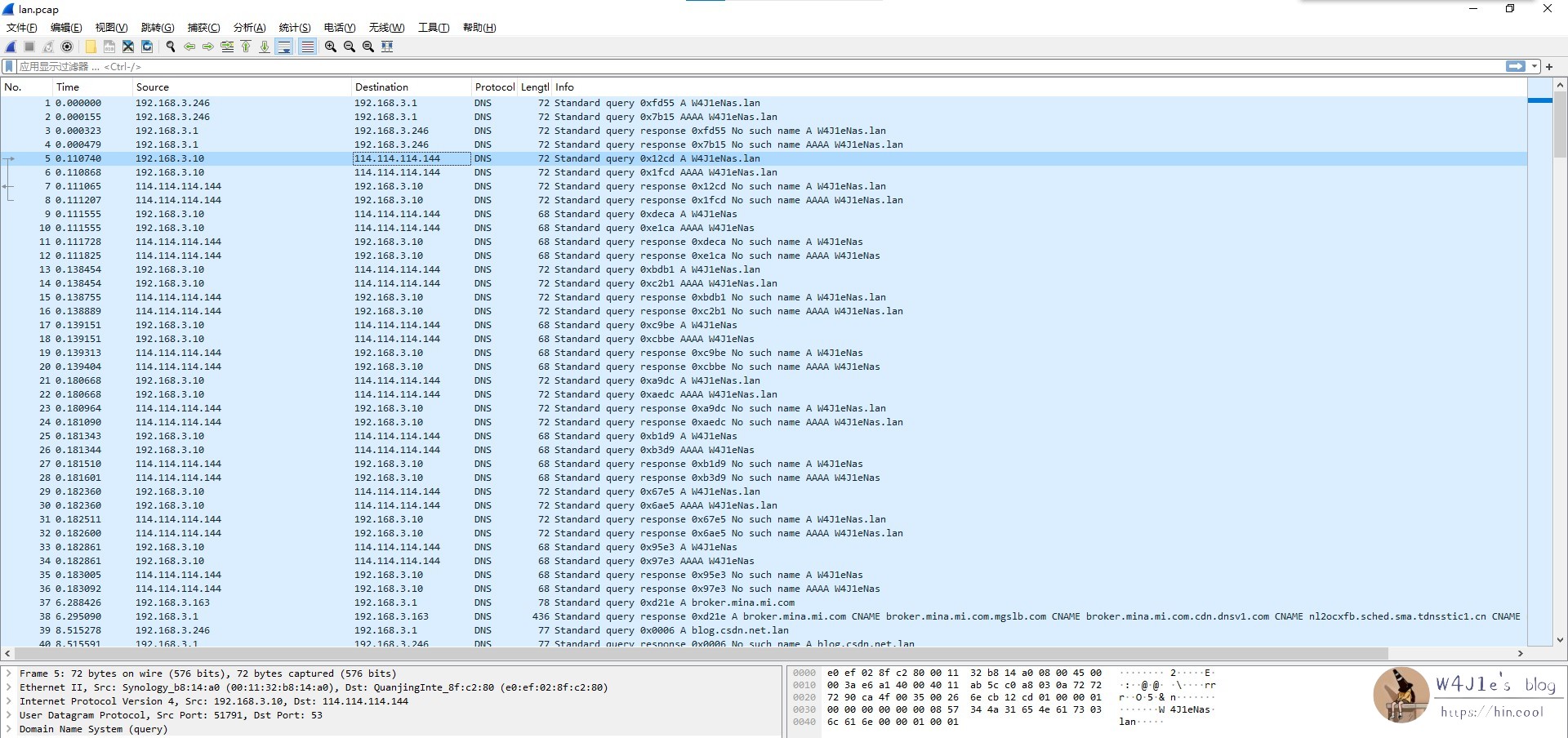This screenshot has width=1568, height=738.
Task: Apply the display filter with the arrow button
Action: [1516, 66]
